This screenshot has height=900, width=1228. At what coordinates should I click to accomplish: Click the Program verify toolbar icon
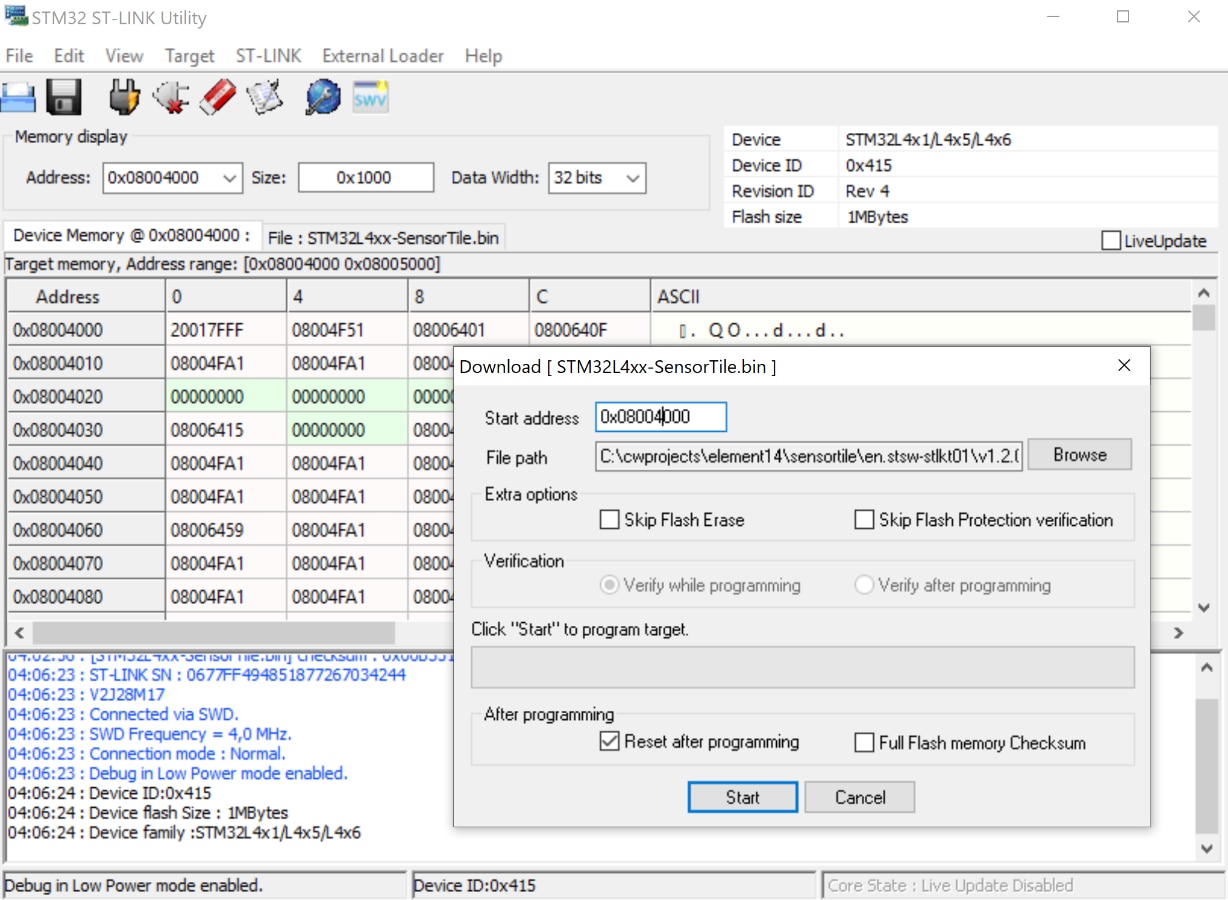coord(265,98)
